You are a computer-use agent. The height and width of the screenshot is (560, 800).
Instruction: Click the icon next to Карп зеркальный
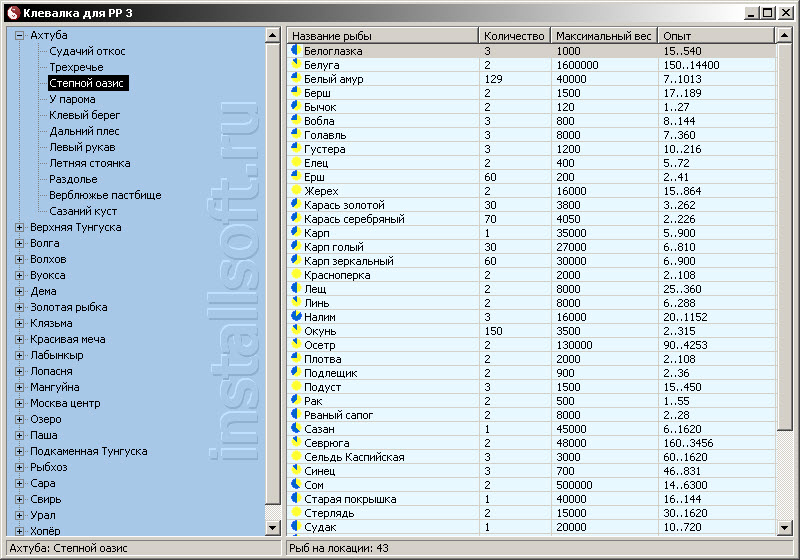pyautogui.click(x=296, y=261)
